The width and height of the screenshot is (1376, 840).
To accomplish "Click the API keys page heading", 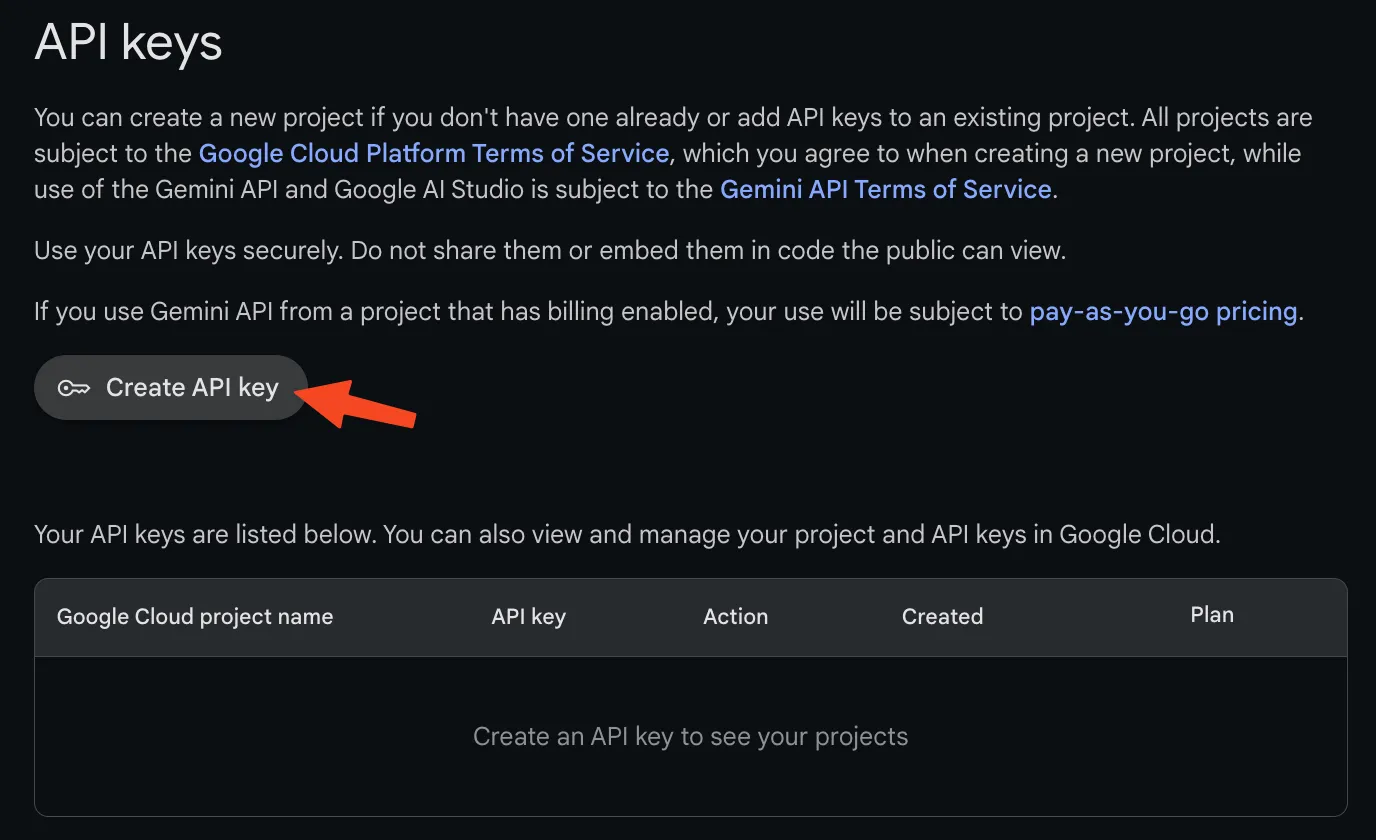I will [128, 43].
